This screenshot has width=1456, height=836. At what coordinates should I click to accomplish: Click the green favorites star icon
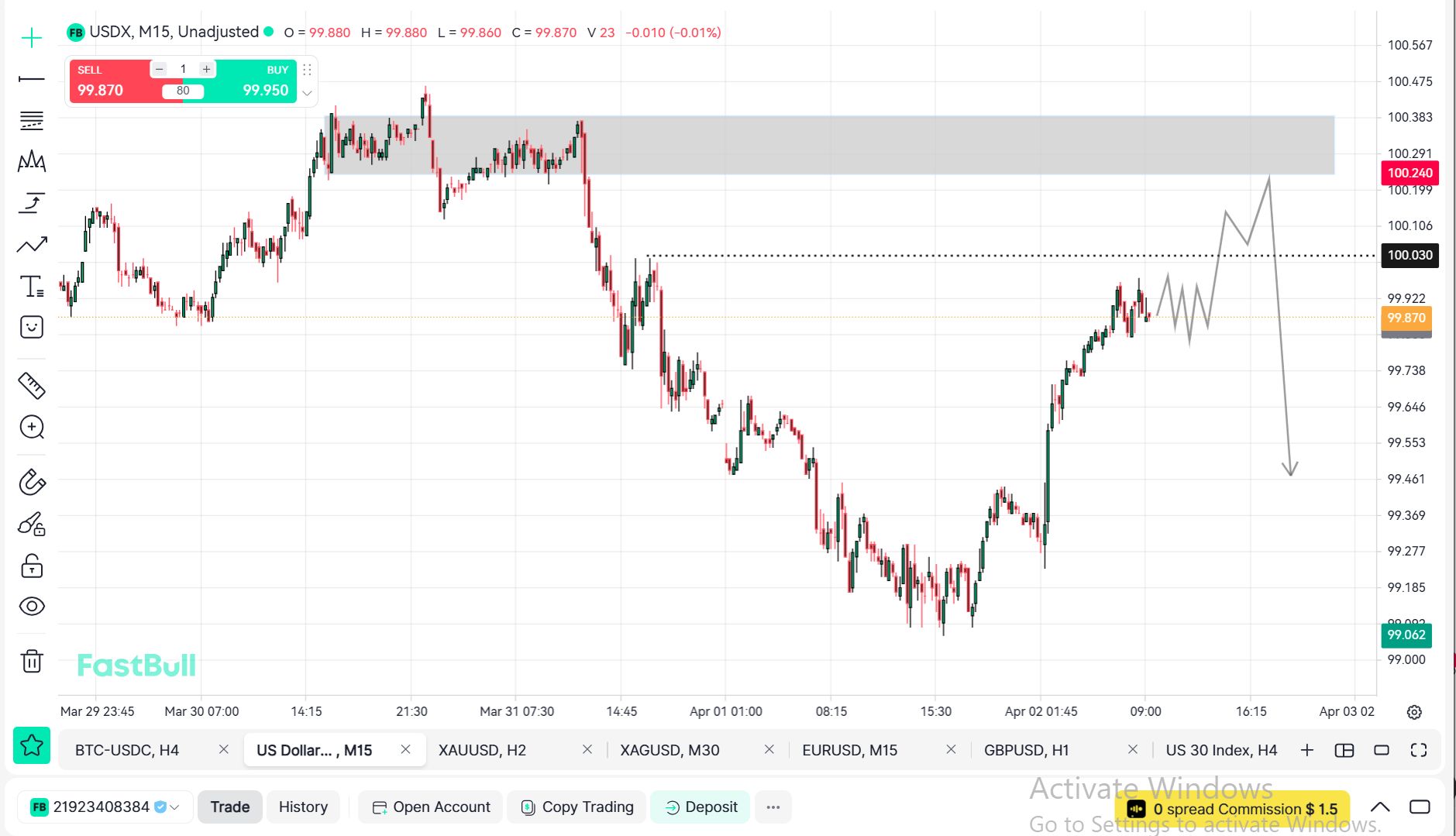pyautogui.click(x=32, y=745)
